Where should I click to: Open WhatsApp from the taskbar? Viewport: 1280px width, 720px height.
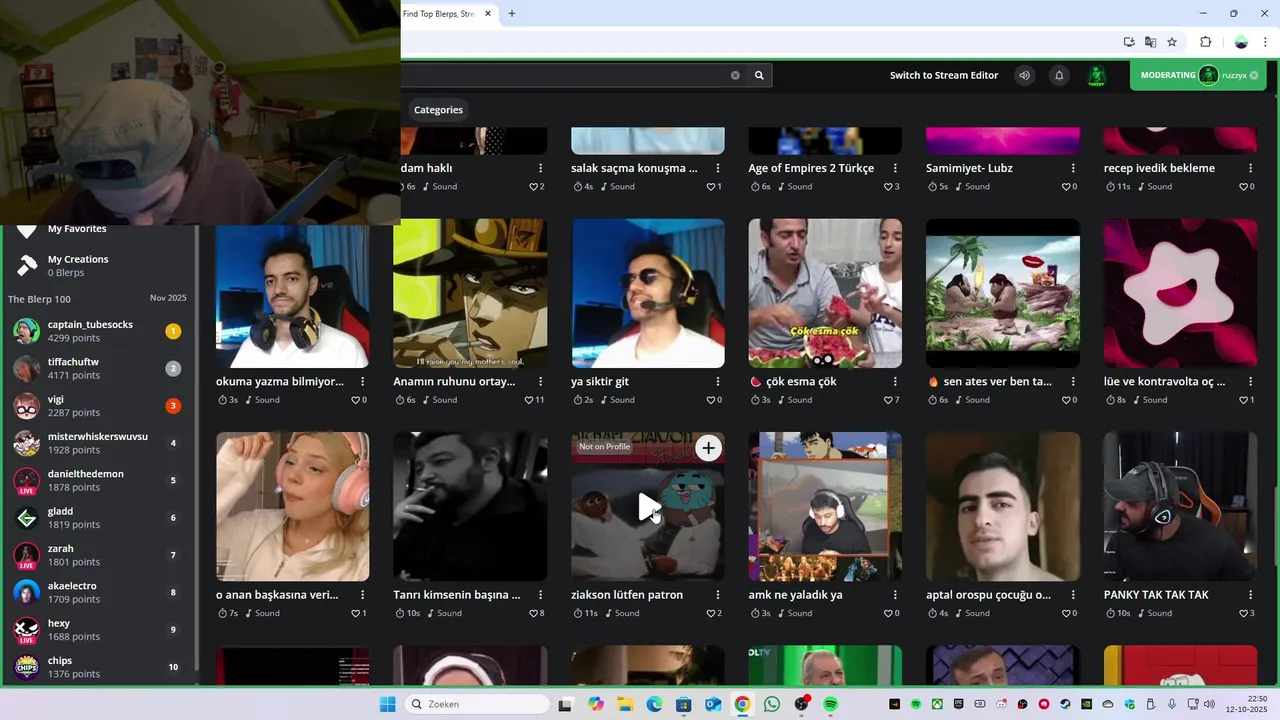[x=771, y=704]
